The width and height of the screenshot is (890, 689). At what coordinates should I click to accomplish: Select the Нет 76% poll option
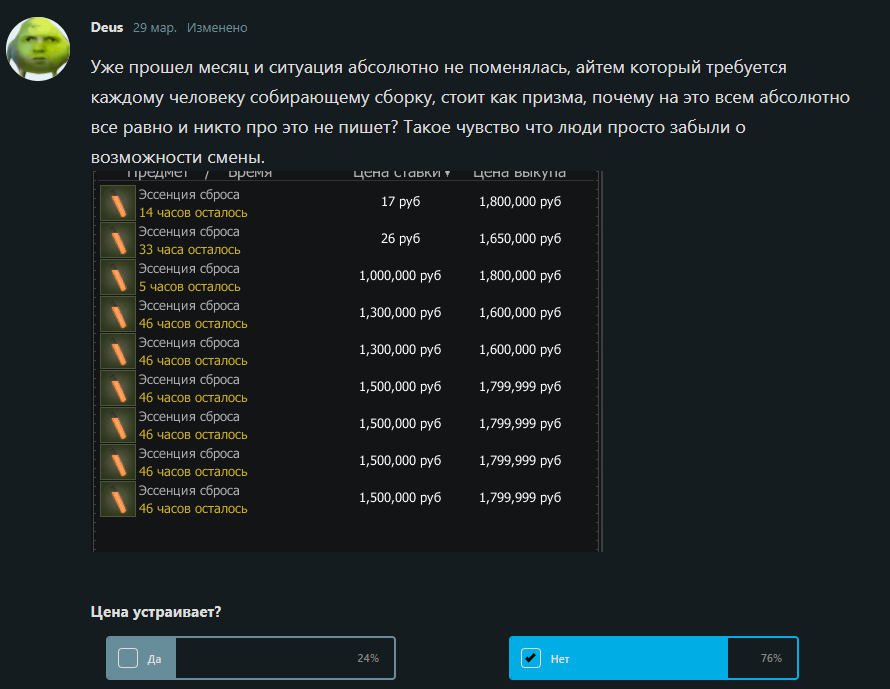pyautogui.click(x=654, y=658)
